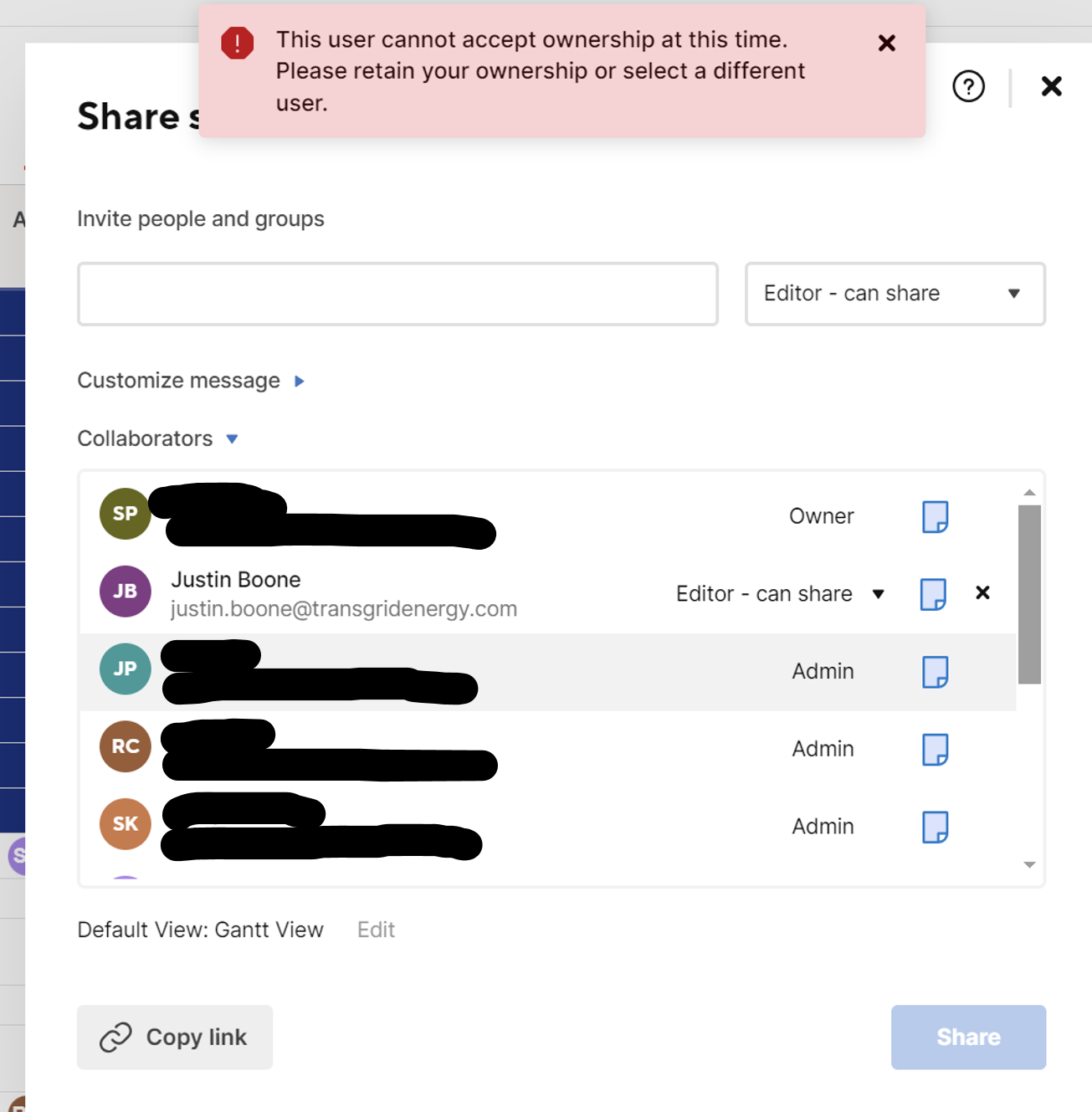Screen dimensions: 1092x1112
Task: Click the Admin label in the RC row
Action: (823, 749)
